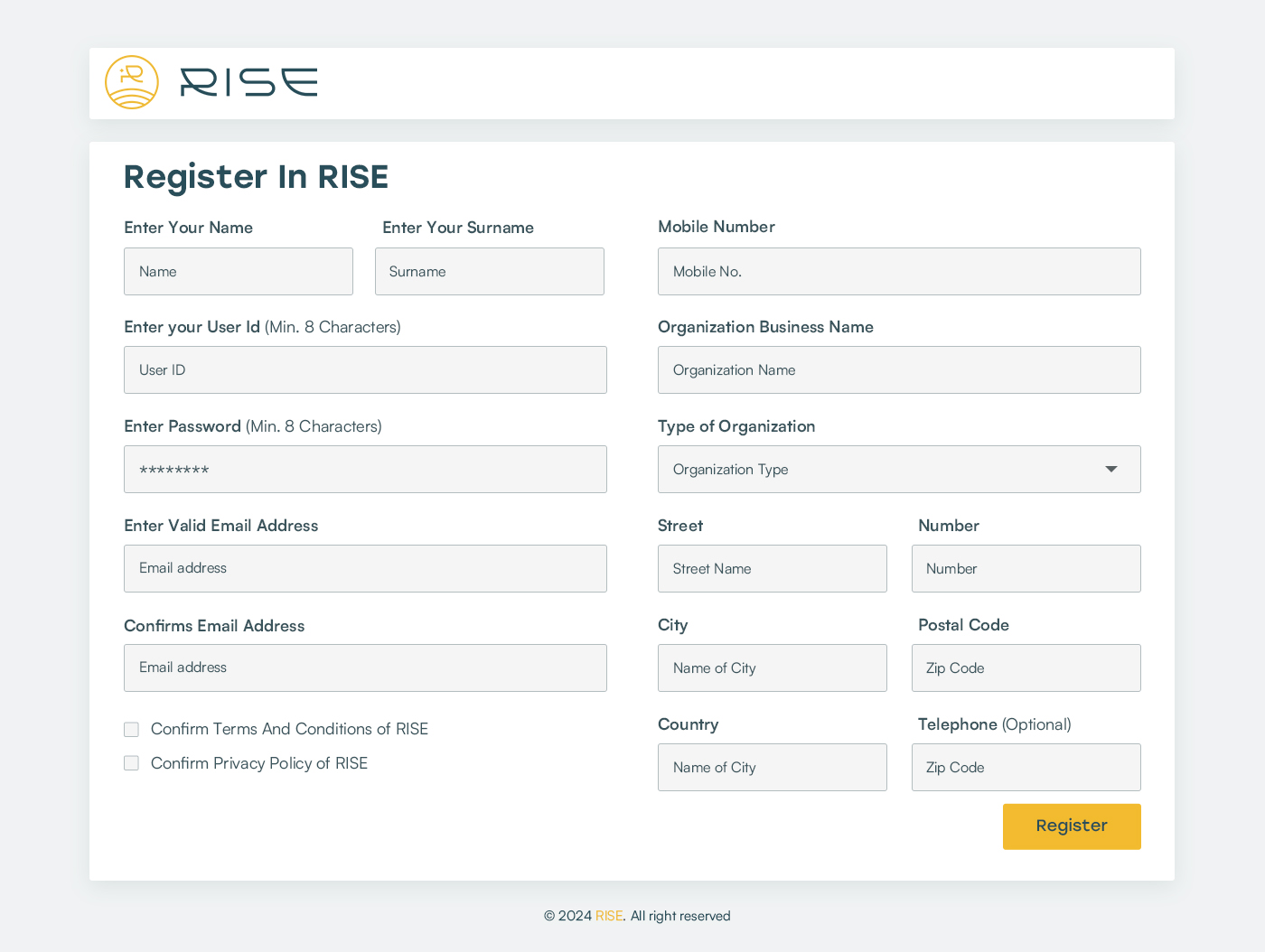Click the Street Name input
Viewport: 1265px width, 952px height.
click(772, 569)
